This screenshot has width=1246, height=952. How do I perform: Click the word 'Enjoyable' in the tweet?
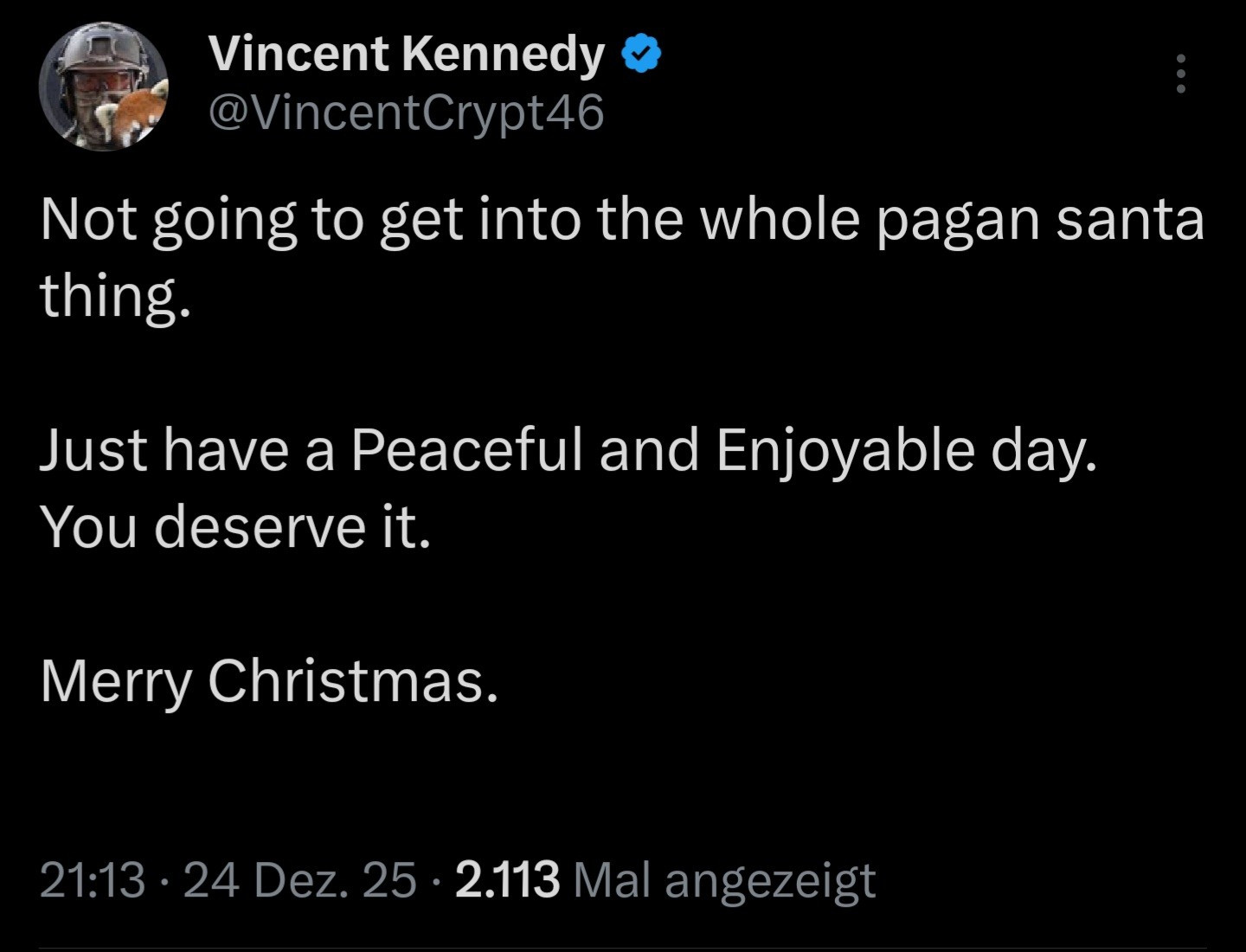tap(845, 450)
